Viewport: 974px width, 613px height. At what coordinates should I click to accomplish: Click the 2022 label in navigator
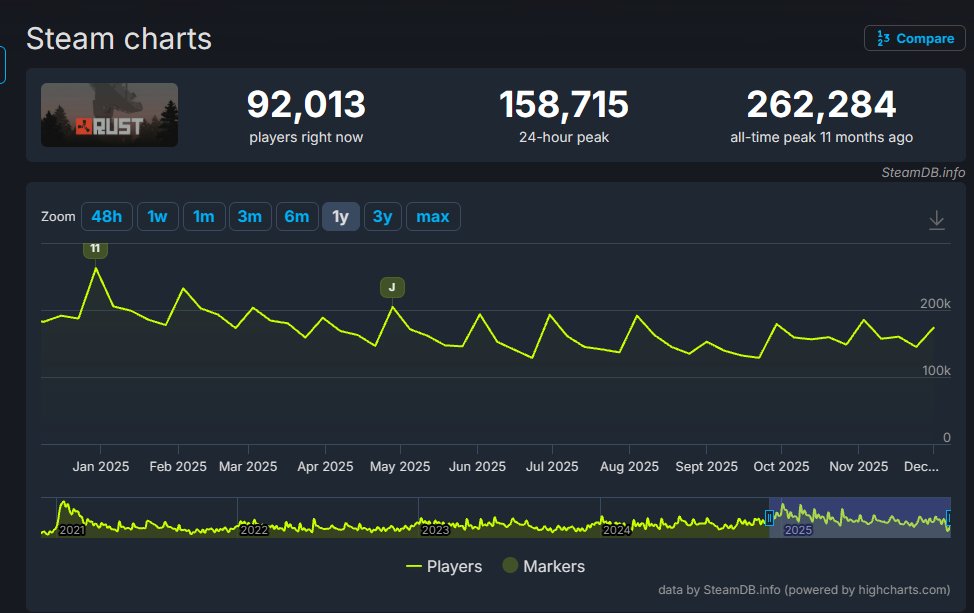pos(254,530)
